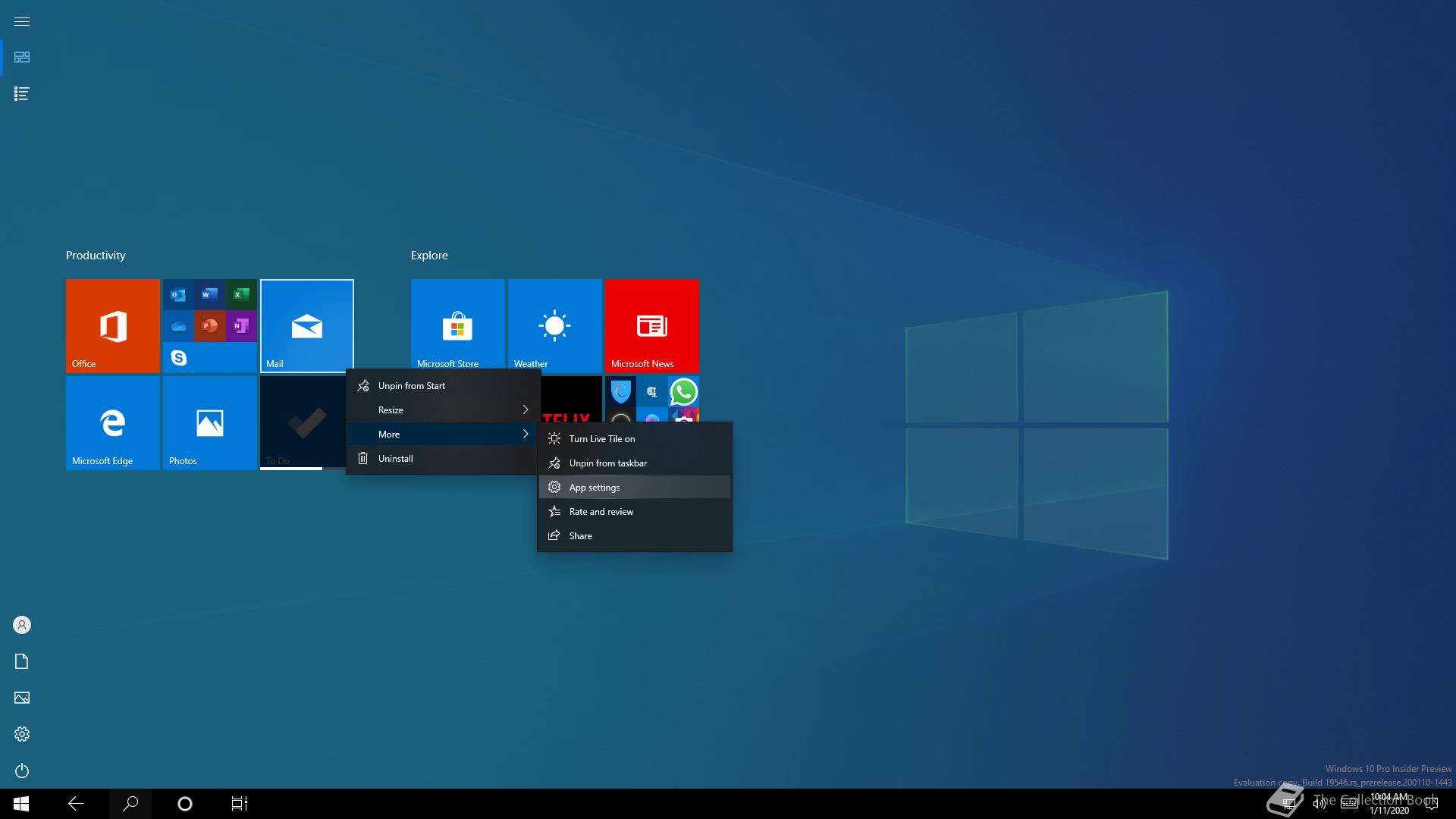Launch WhatsApp from its small tile
The width and height of the screenshot is (1456, 819).
[683, 391]
